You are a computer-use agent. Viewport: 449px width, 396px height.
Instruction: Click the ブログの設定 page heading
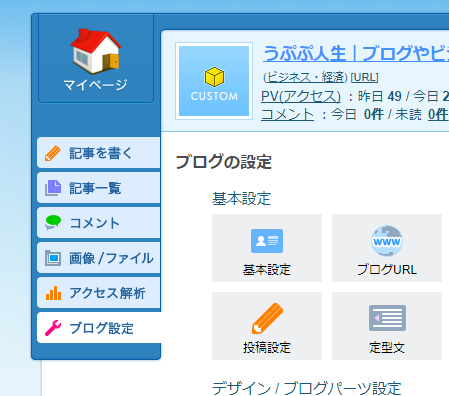(x=223, y=162)
